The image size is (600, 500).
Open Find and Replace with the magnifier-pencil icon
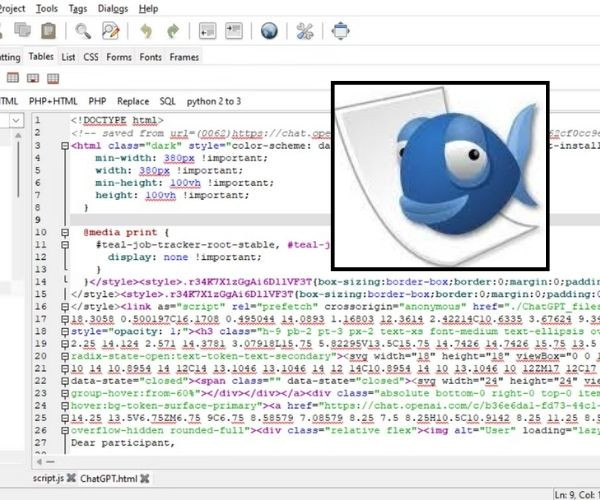pos(111,31)
